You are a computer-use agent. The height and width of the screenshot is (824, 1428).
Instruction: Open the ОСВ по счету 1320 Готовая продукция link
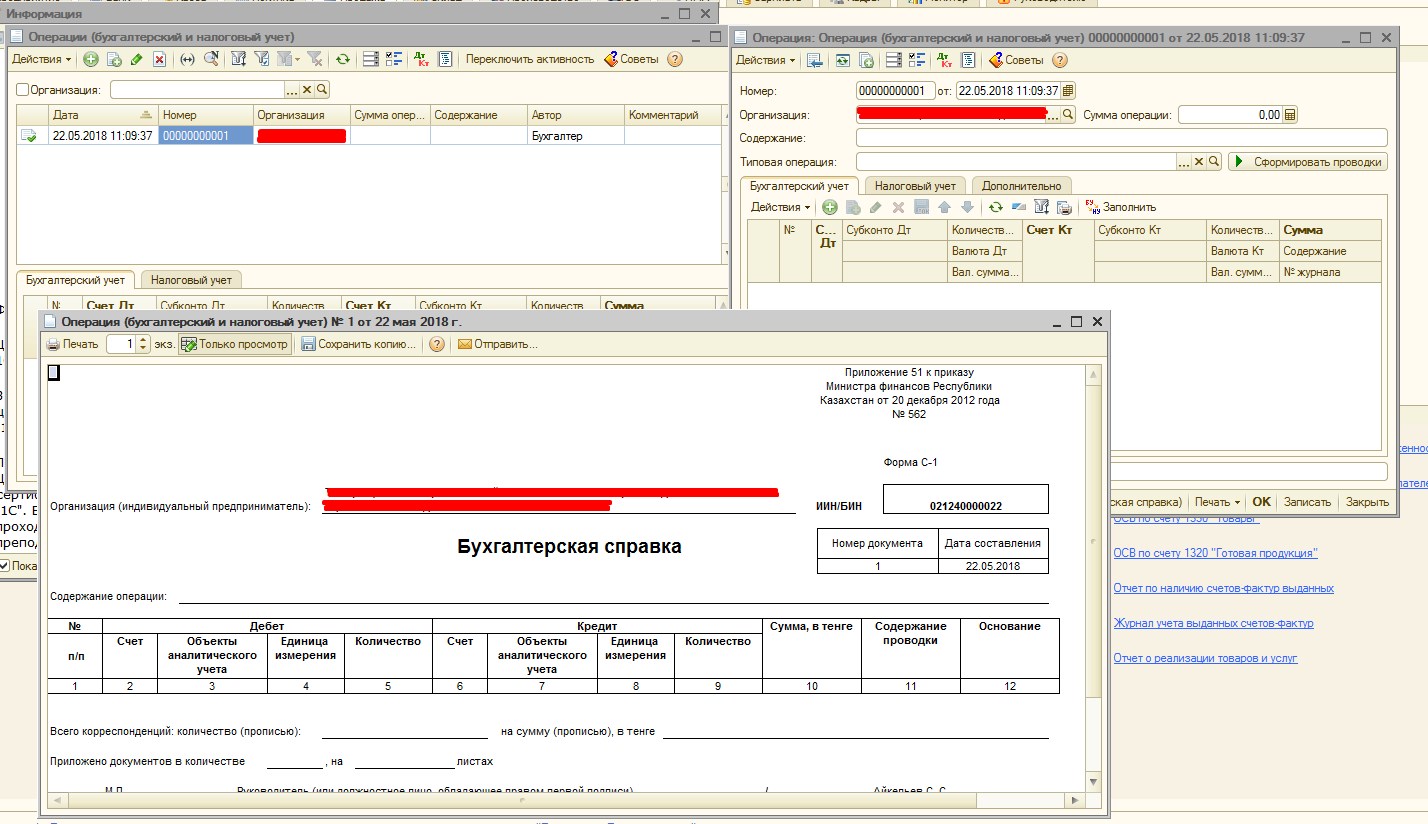click(x=1215, y=553)
